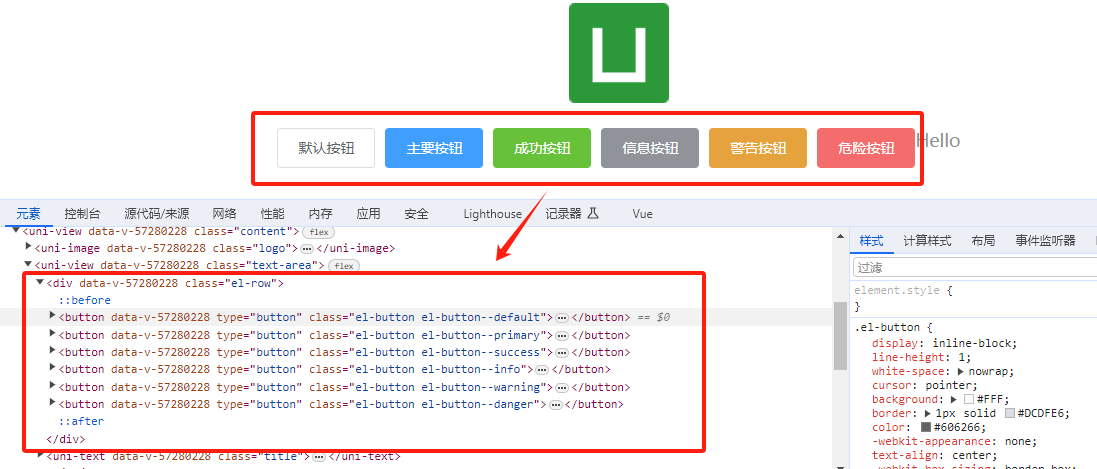Expand the el-button--default button node
The width and height of the screenshot is (1097, 469).
[x=52, y=316]
